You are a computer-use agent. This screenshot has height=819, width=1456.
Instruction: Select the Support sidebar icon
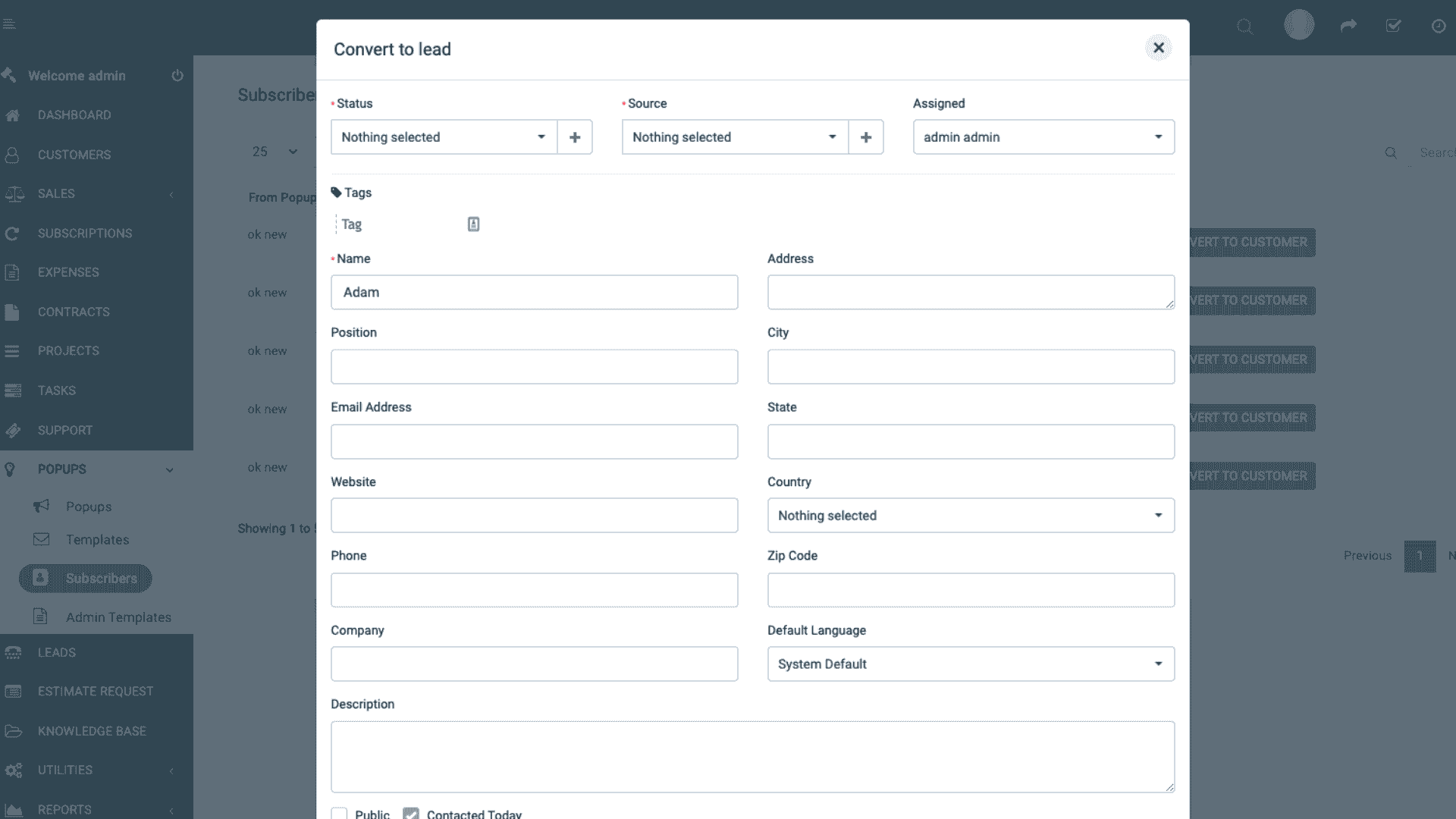coord(13,430)
